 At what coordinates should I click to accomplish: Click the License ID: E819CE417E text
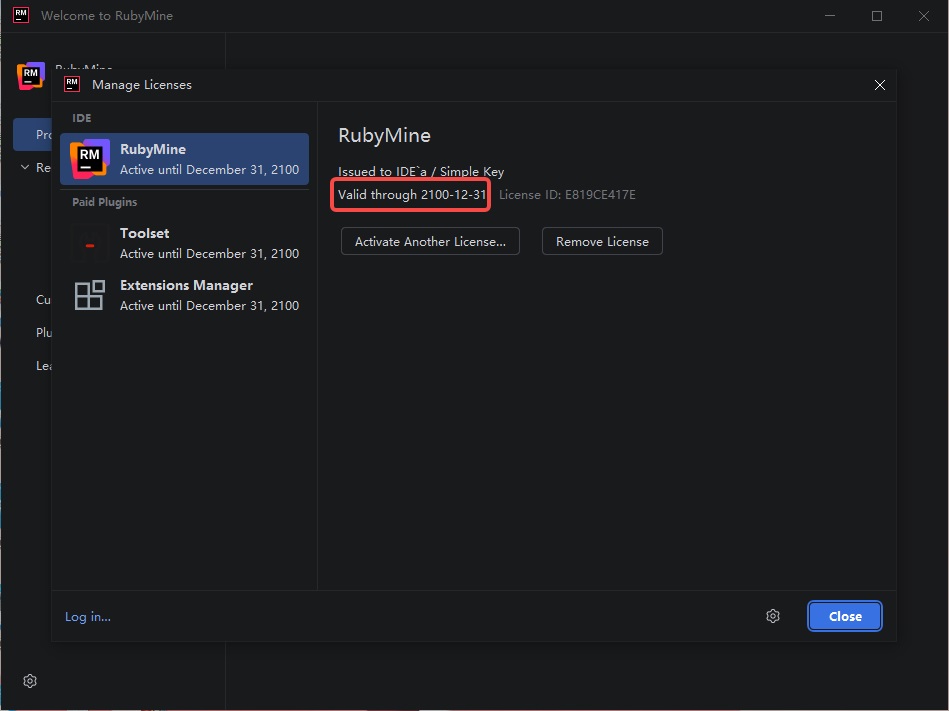[567, 195]
